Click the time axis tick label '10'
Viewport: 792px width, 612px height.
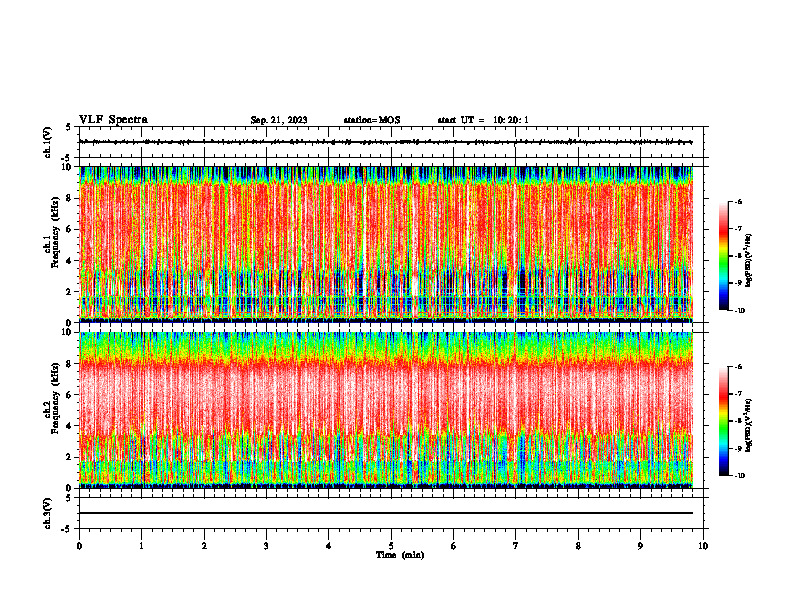click(703, 546)
